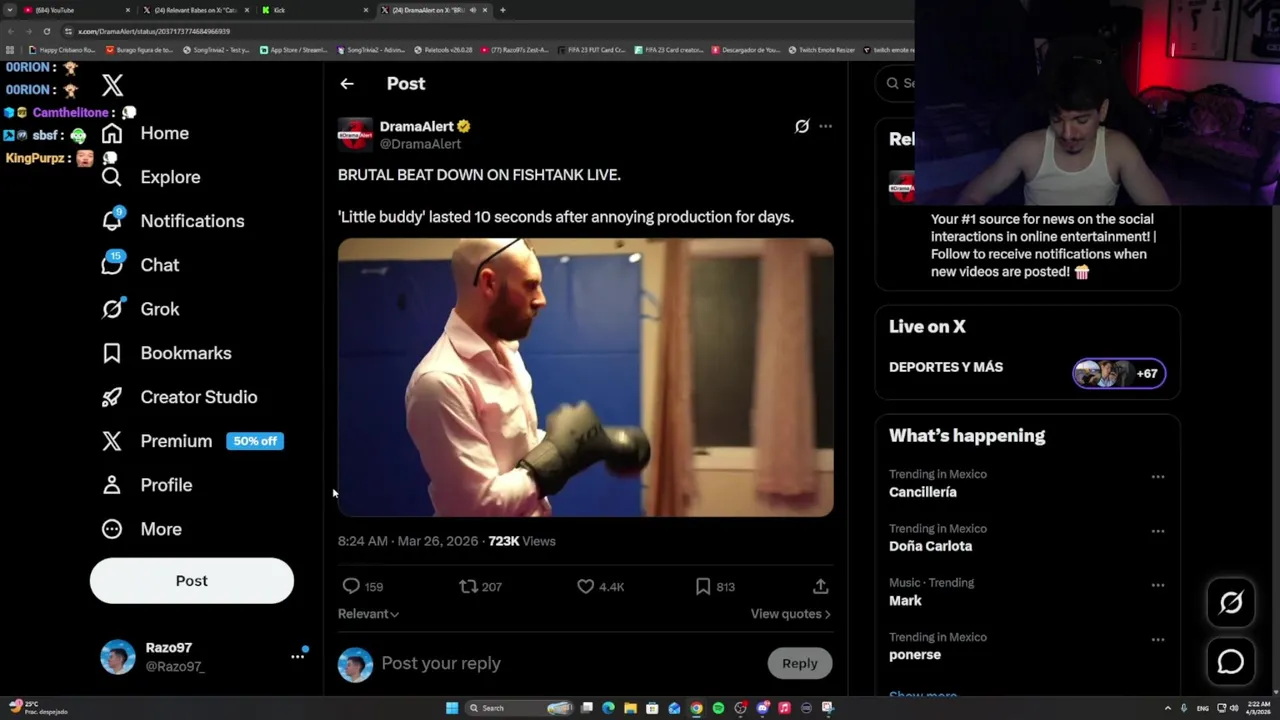The image size is (1280, 720).
Task: Open the floating messages chat button
Action: pyautogui.click(x=1231, y=662)
